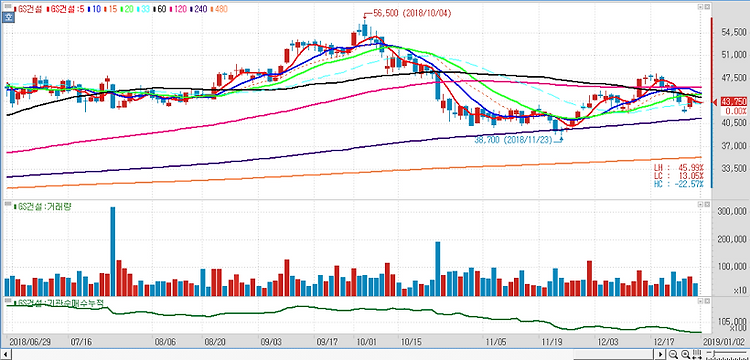
Task: Click the horizontal scrollbar right arrow
Action: click(x=661, y=354)
